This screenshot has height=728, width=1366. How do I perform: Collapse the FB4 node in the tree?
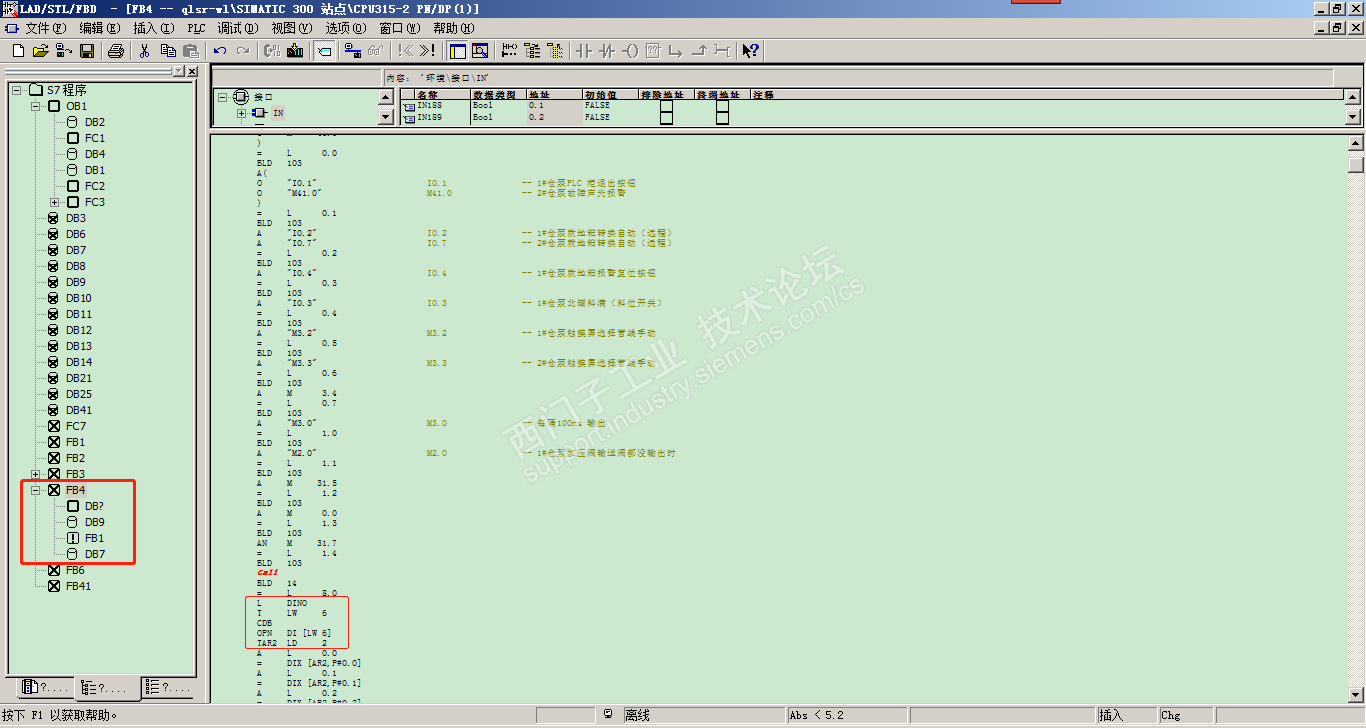[36, 490]
